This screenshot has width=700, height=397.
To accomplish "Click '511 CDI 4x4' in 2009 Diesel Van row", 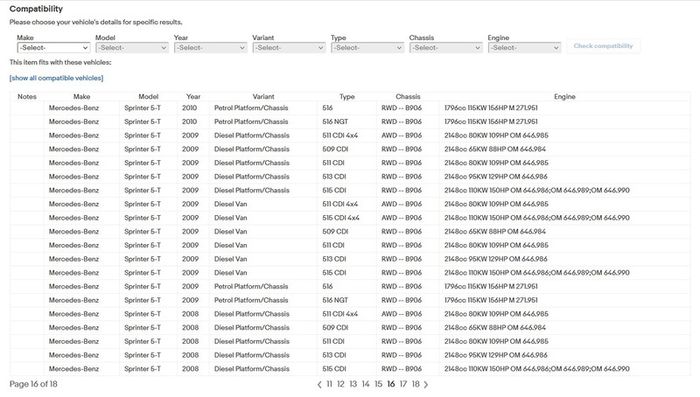I will (x=340, y=204).
